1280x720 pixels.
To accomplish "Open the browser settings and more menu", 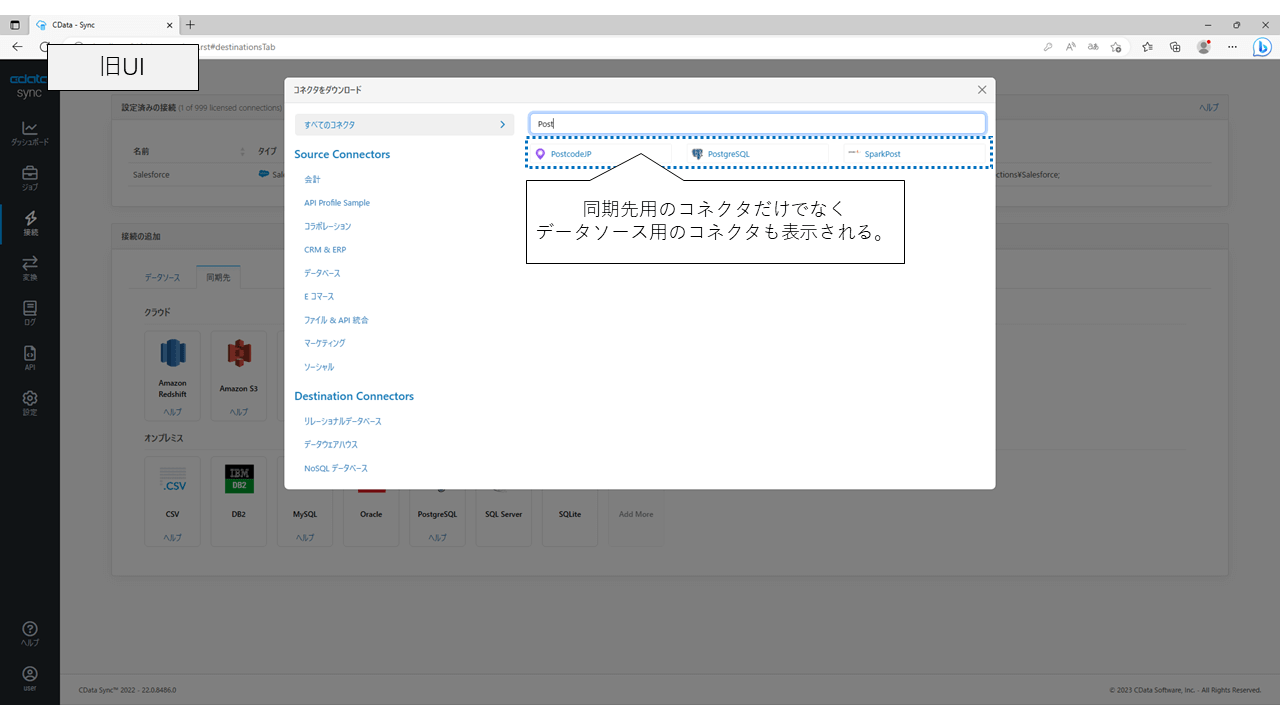I will [x=1233, y=47].
